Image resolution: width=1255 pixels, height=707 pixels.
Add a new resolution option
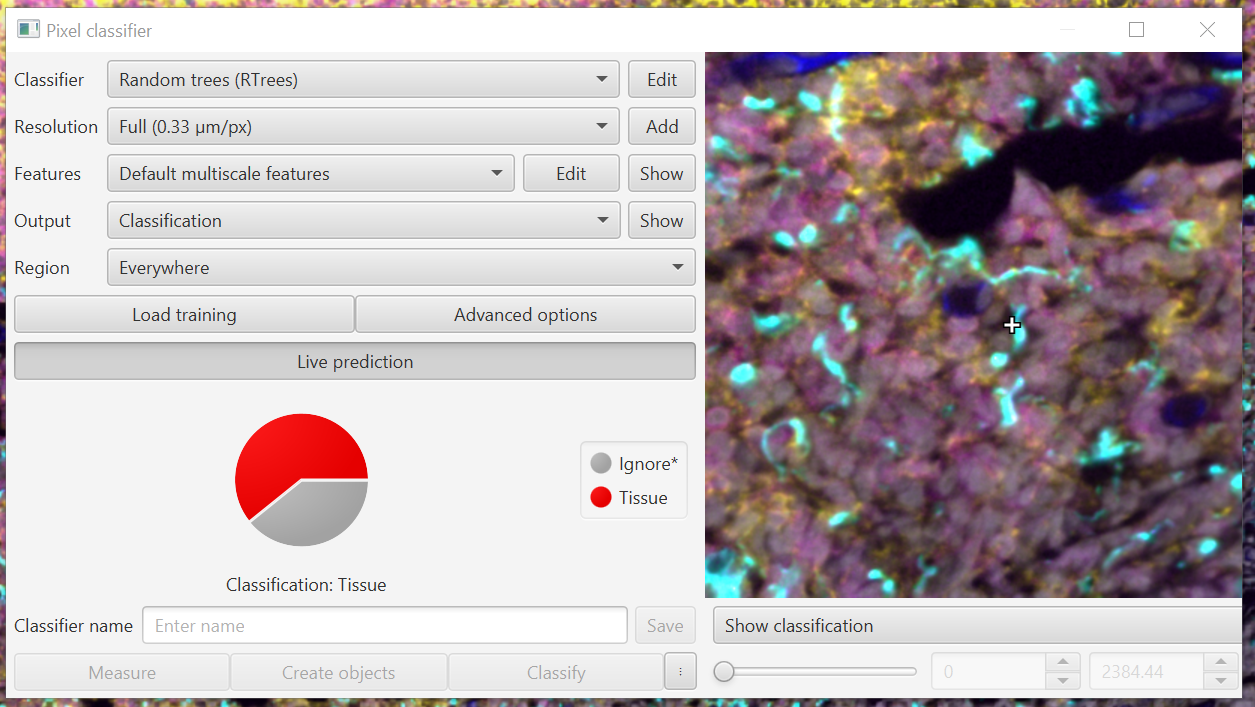[661, 127]
